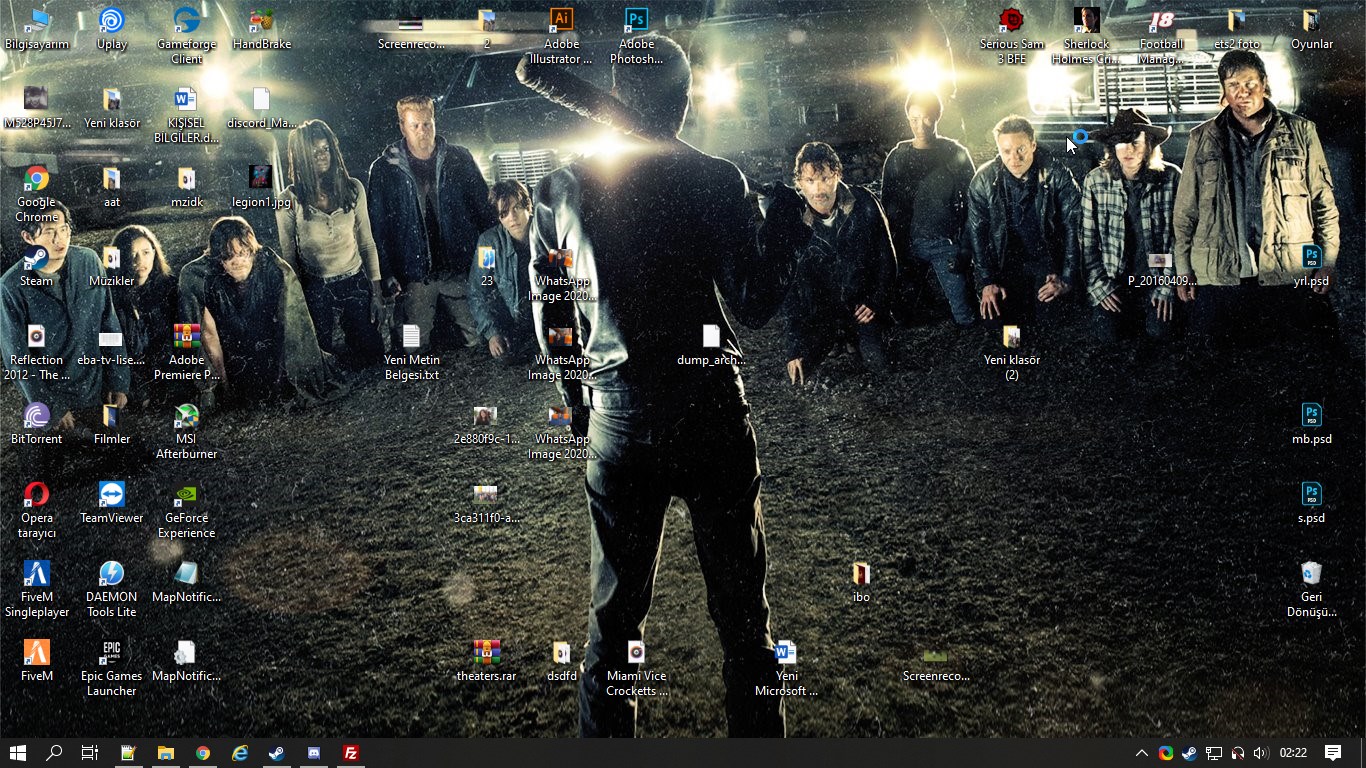Open the Windows Start menu
1366x768 pixels.
[x=18, y=753]
